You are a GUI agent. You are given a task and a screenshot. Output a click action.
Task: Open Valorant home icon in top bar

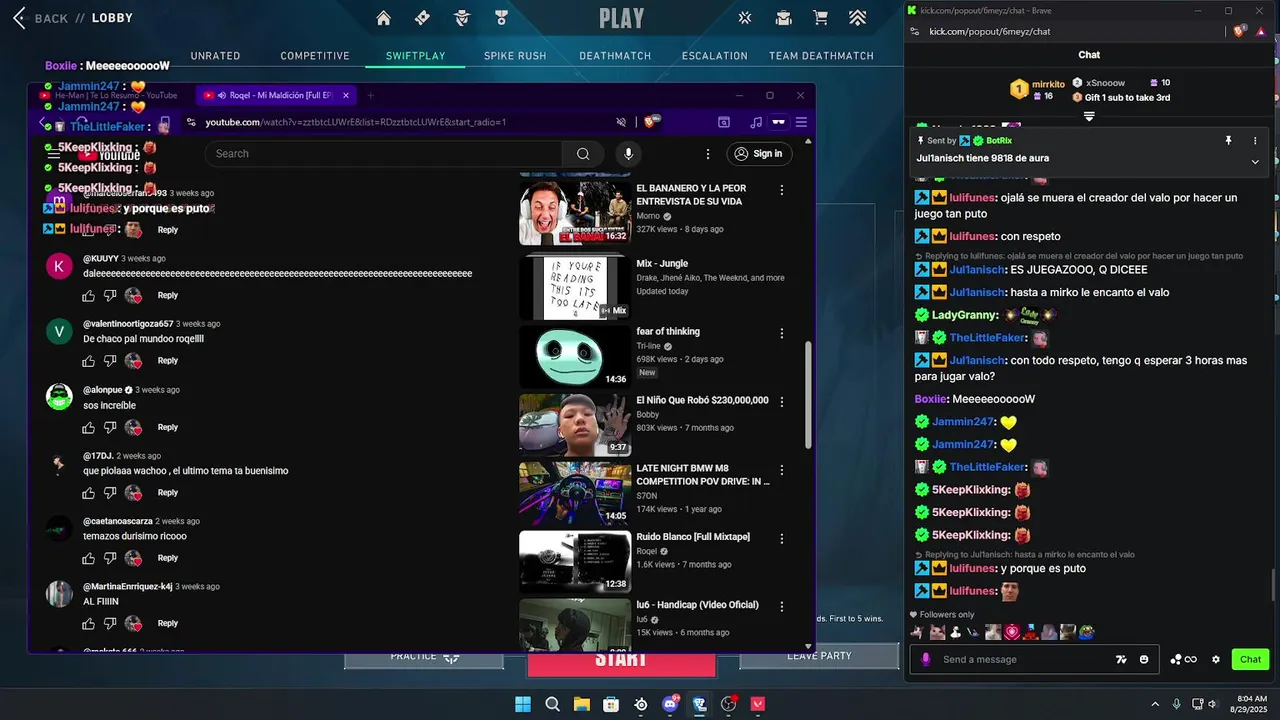click(383, 18)
